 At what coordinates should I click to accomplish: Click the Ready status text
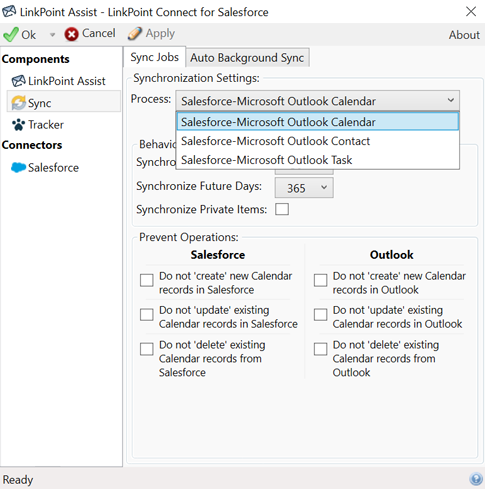[18, 480]
